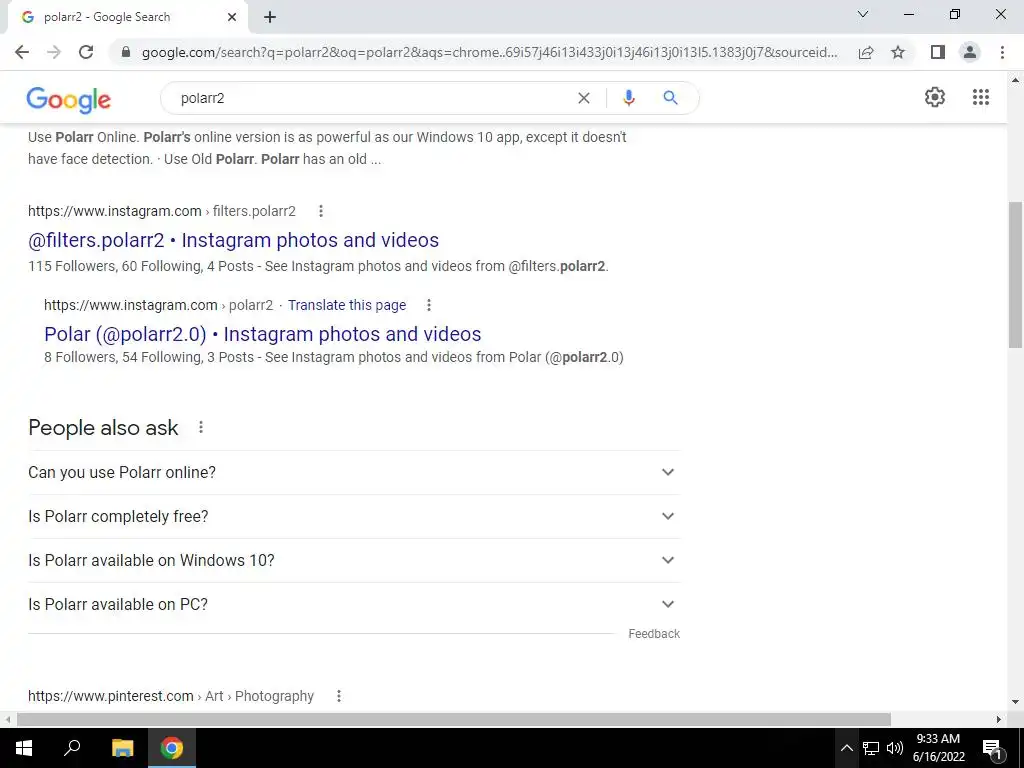This screenshot has width=1024, height=768.
Task: Open more options for the polarr2.0 result
Action: coord(428,305)
